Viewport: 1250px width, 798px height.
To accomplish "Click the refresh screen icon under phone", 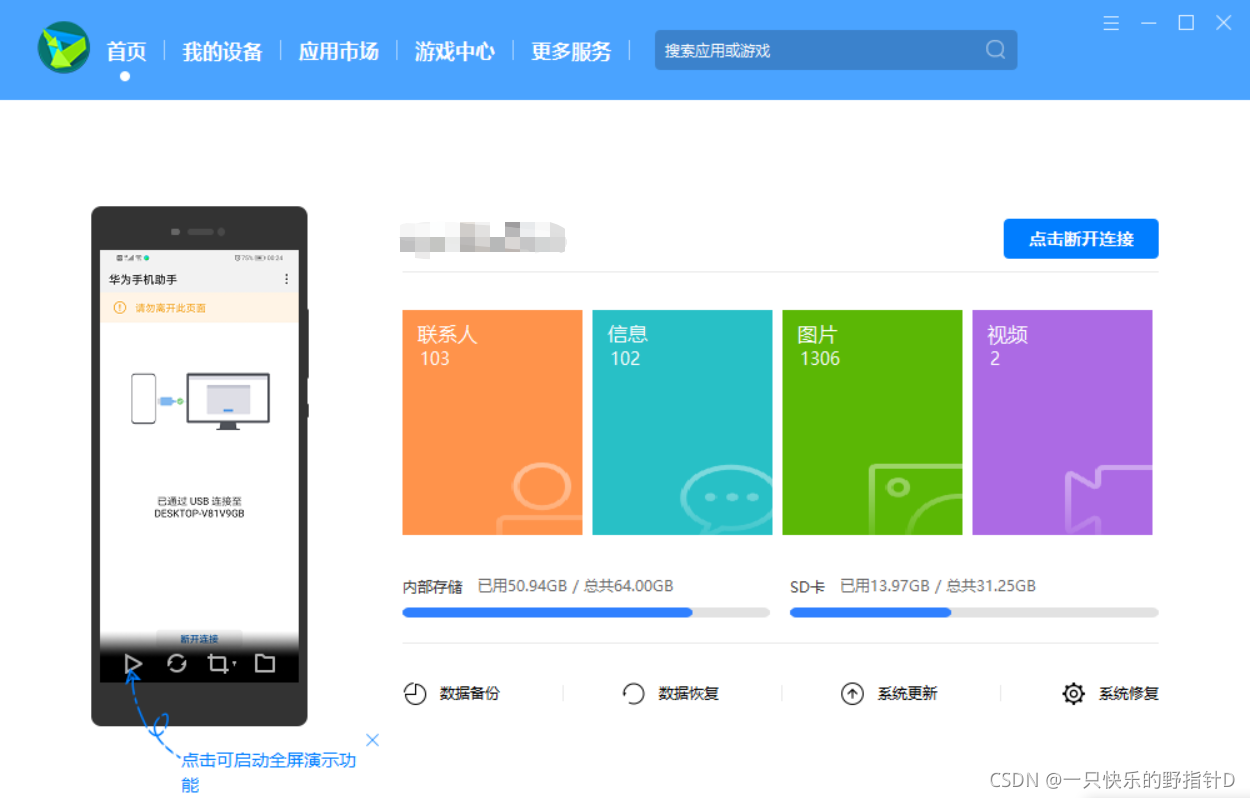I will tap(177, 663).
